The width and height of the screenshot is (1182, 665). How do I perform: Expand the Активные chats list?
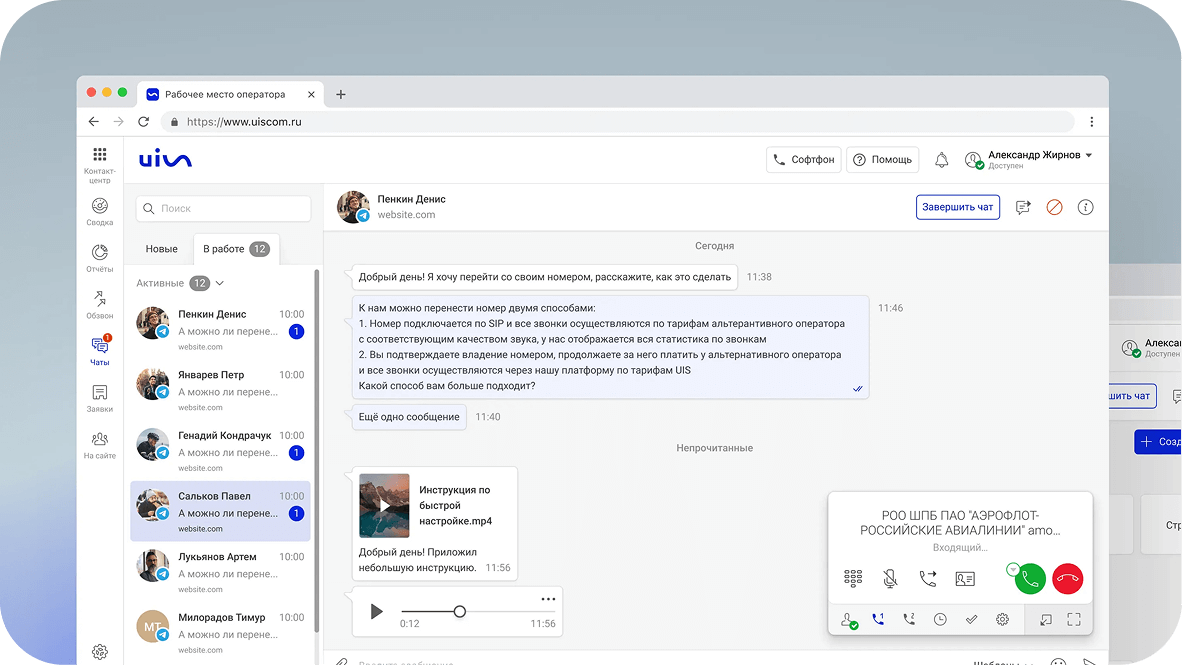(219, 283)
